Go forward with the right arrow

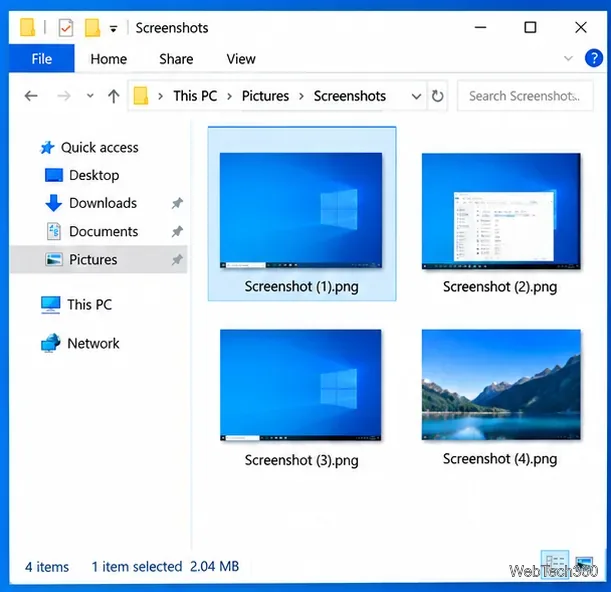pos(64,95)
